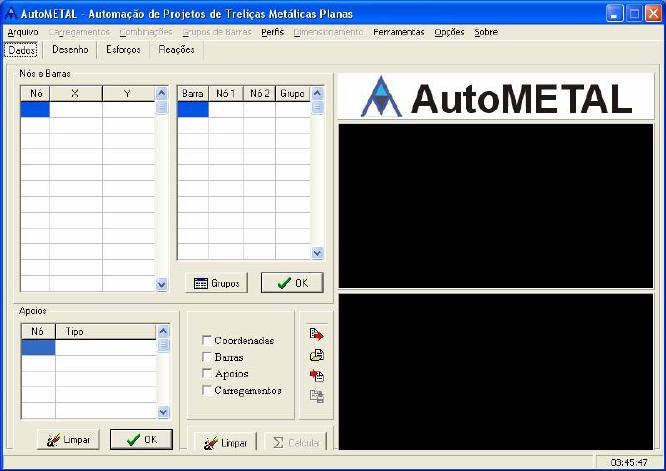Confirm supports with OK beside Apoios Limpar
This screenshot has height=471, width=666.
click(x=141, y=440)
